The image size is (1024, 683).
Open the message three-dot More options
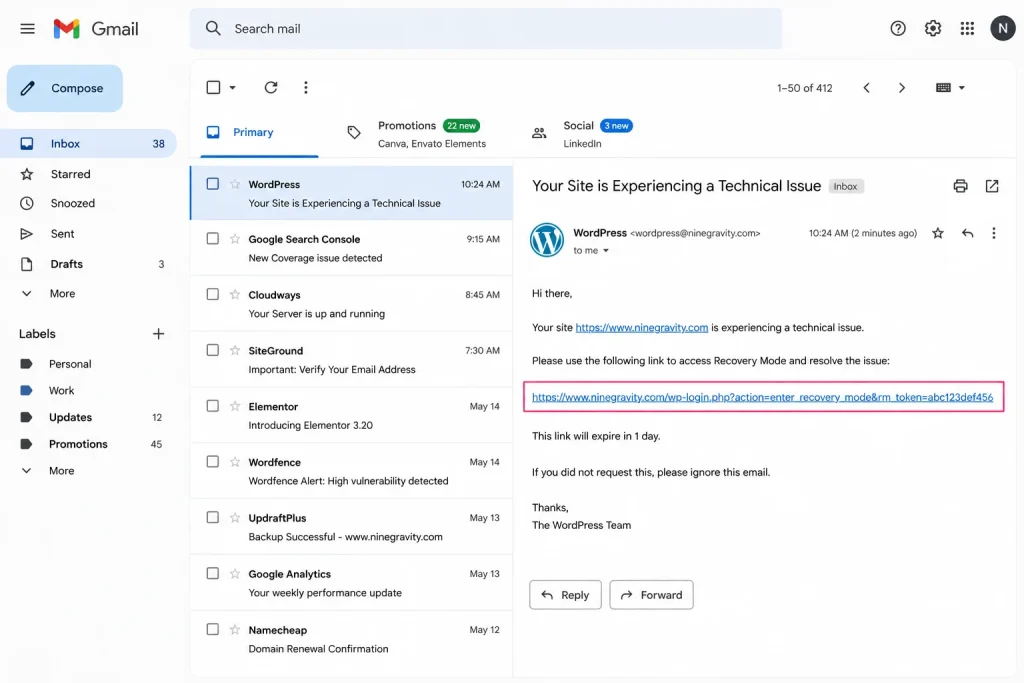(x=993, y=233)
